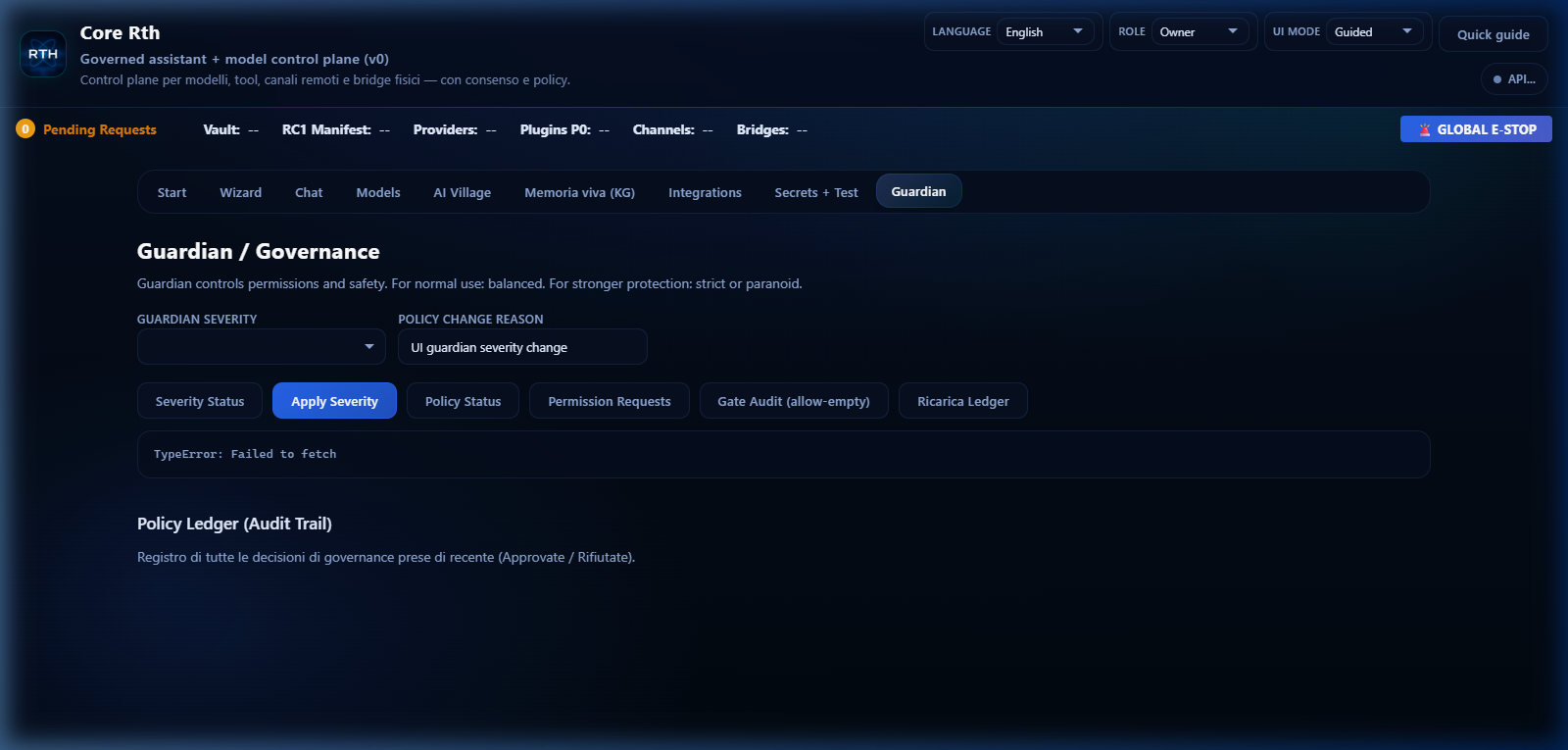Switch to the Start tab
The image size is (1568, 750).
tap(171, 192)
